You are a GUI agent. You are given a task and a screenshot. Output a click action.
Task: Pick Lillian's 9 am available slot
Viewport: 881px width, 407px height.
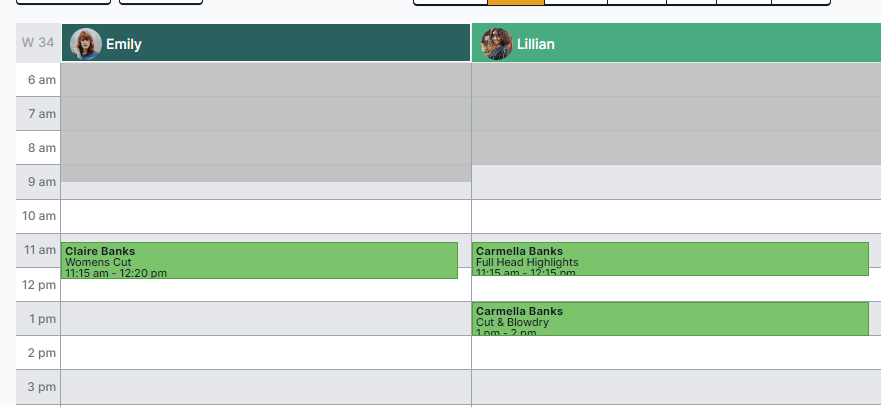coord(676,182)
